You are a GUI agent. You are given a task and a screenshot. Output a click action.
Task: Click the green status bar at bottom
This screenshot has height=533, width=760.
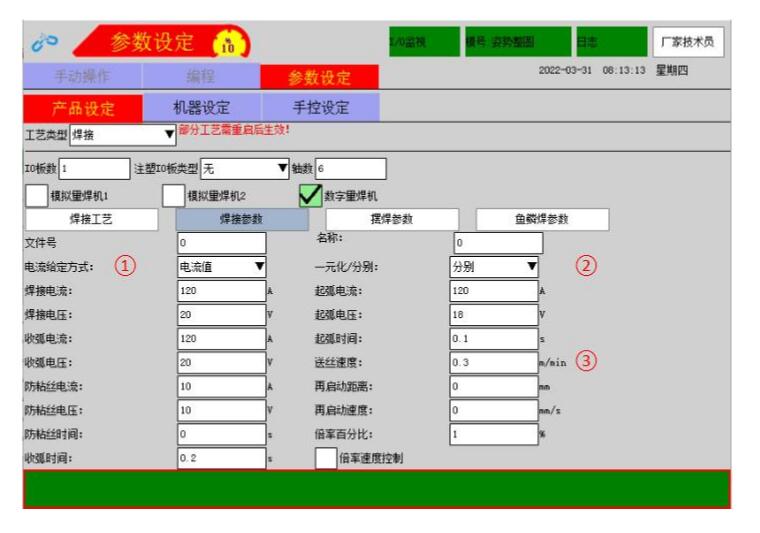pos(377,489)
